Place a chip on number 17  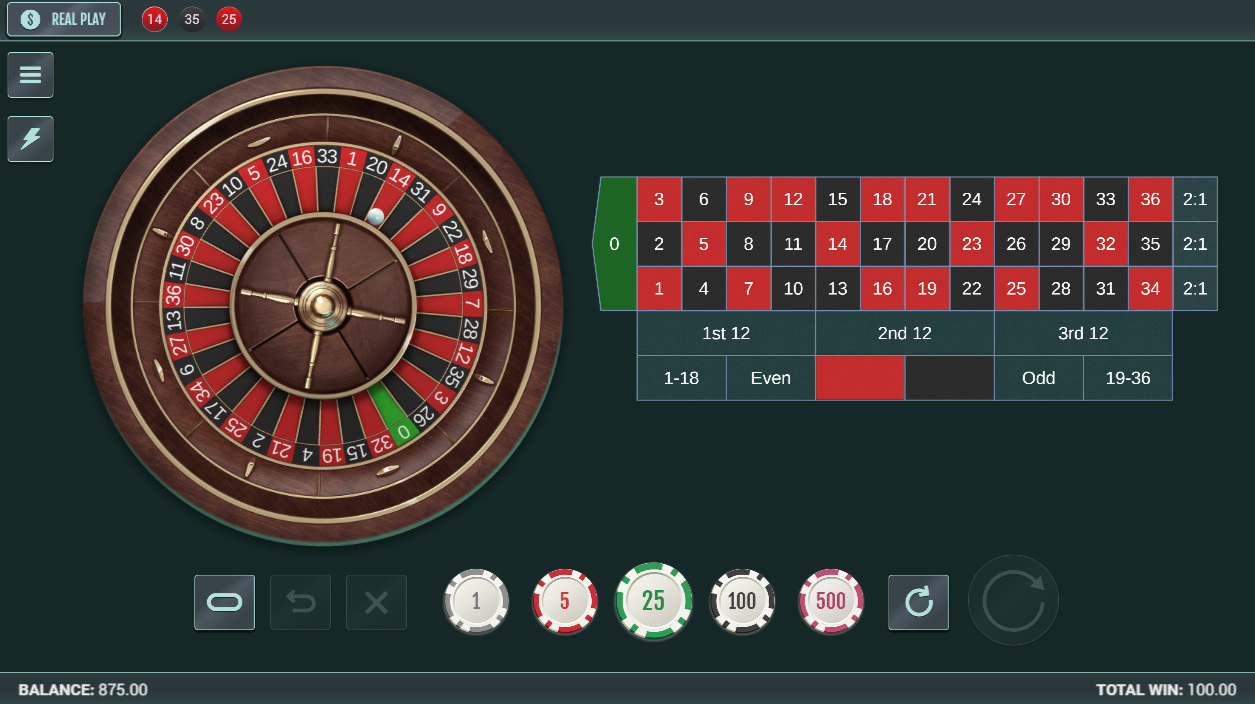[x=882, y=244]
